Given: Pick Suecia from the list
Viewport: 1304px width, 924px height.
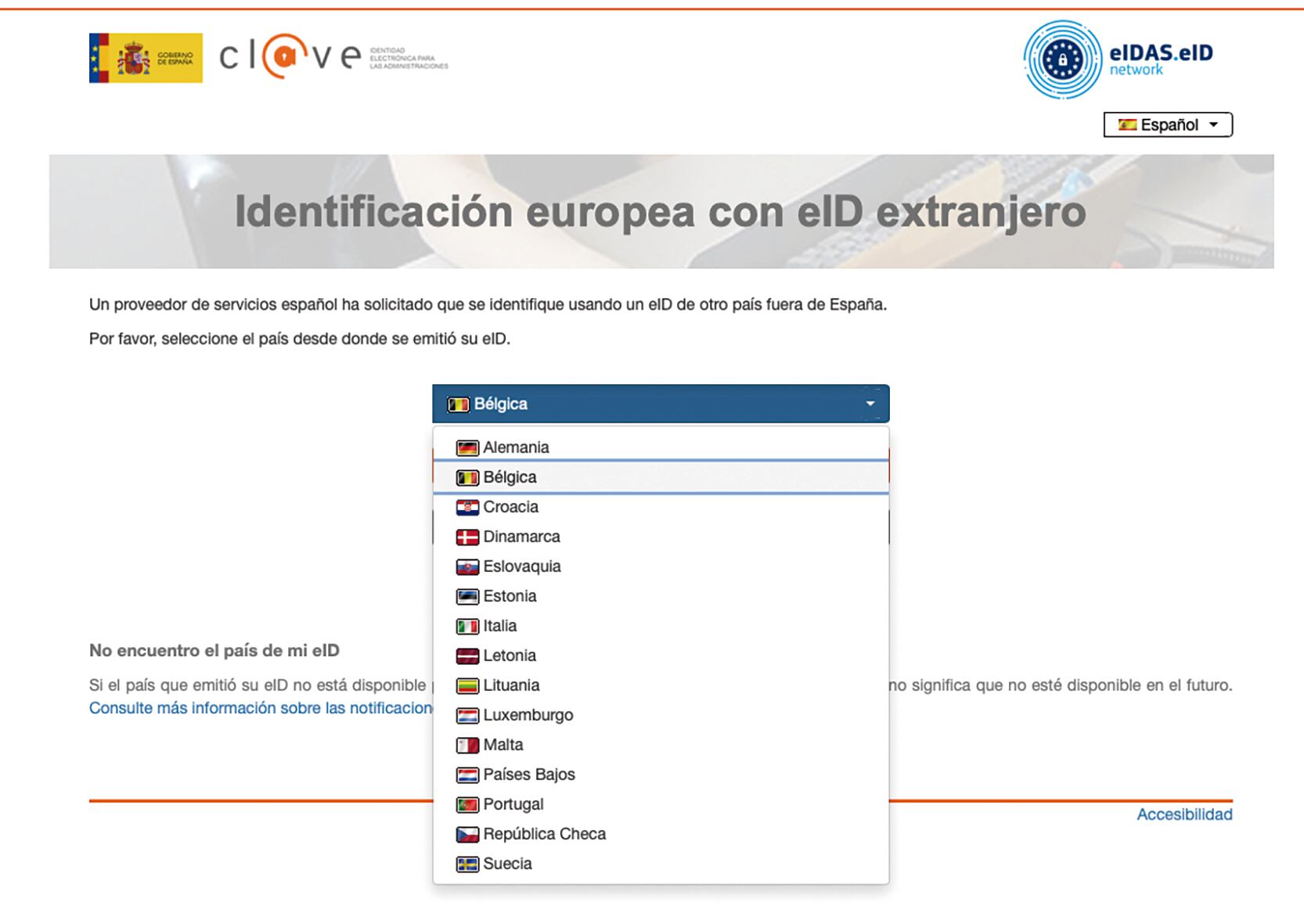Looking at the screenshot, I should tap(661, 864).
